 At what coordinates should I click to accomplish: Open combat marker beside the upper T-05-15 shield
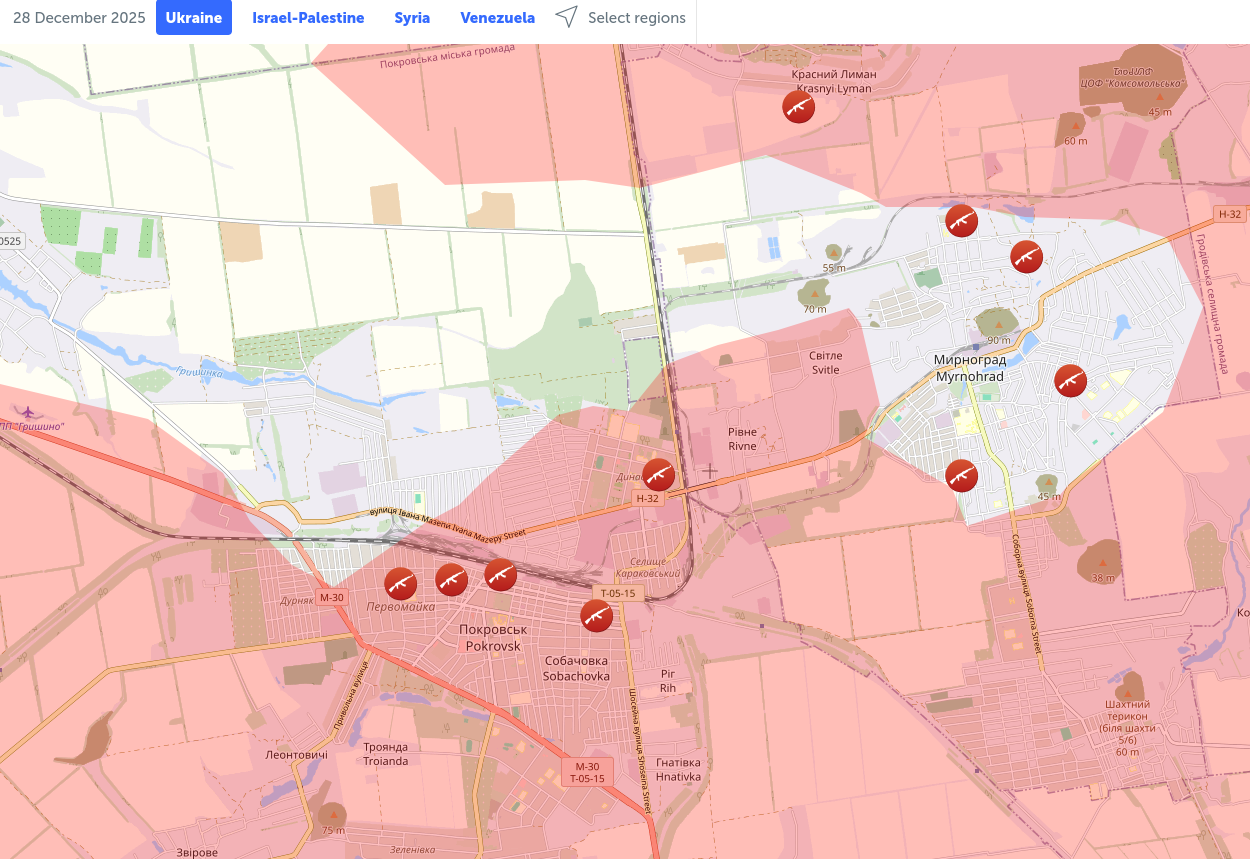[597, 615]
